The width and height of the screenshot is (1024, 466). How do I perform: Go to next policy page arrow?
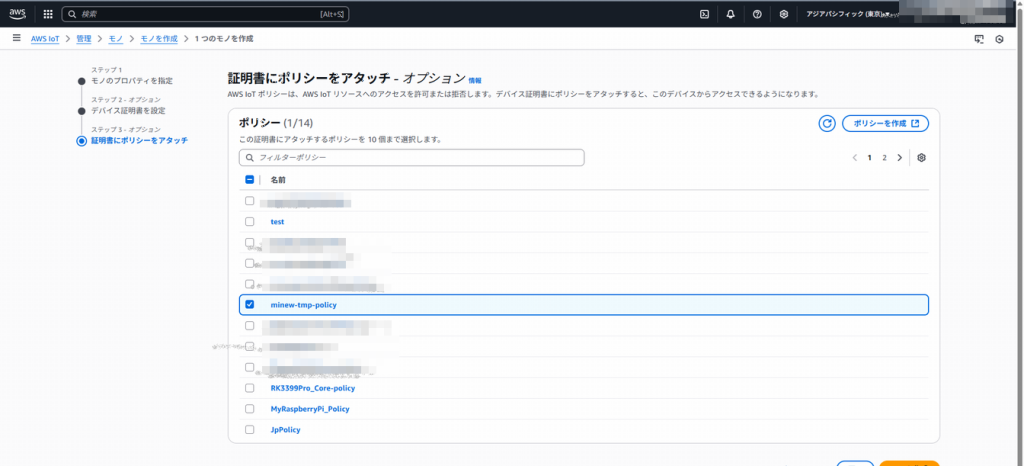click(x=899, y=158)
